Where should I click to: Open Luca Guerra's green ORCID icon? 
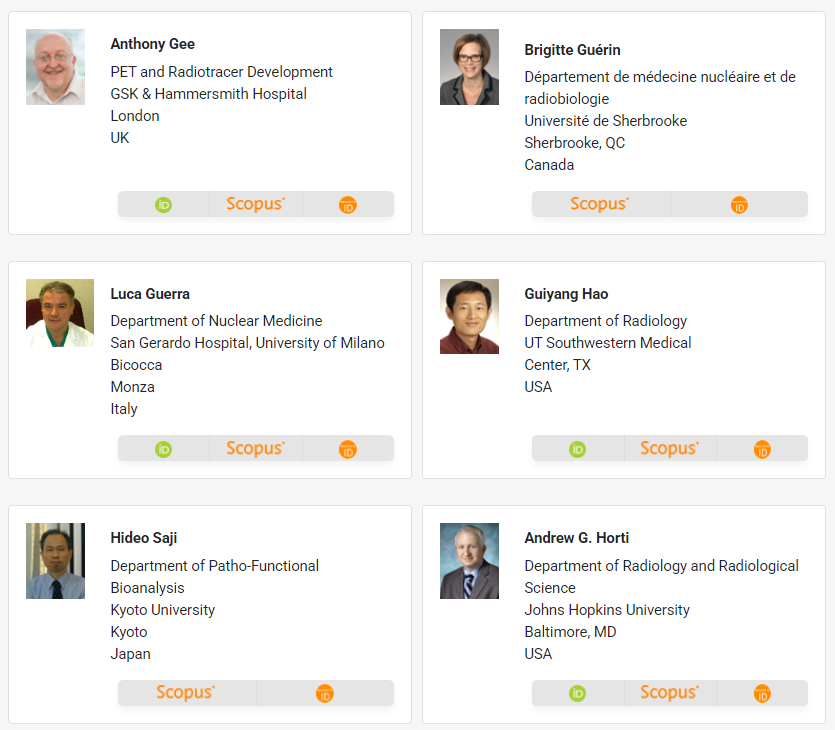(163, 449)
